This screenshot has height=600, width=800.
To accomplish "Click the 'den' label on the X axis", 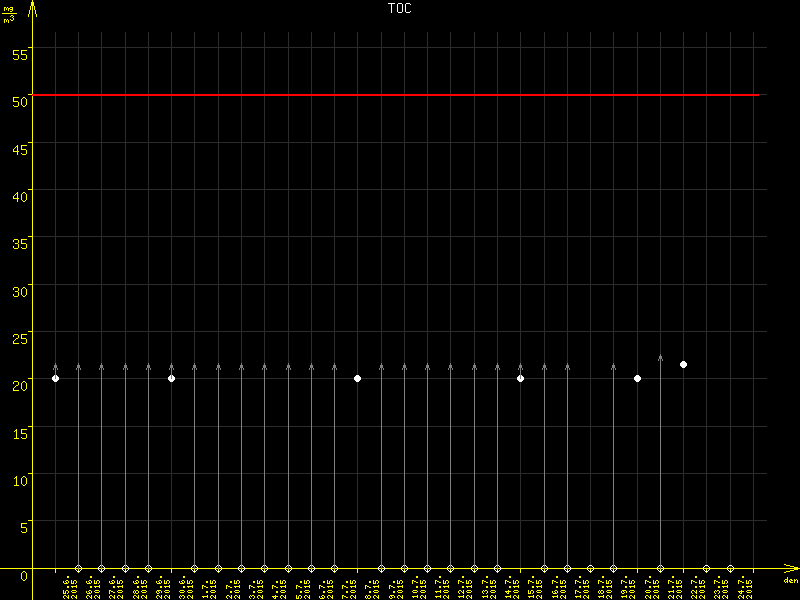I will pos(790,580).
